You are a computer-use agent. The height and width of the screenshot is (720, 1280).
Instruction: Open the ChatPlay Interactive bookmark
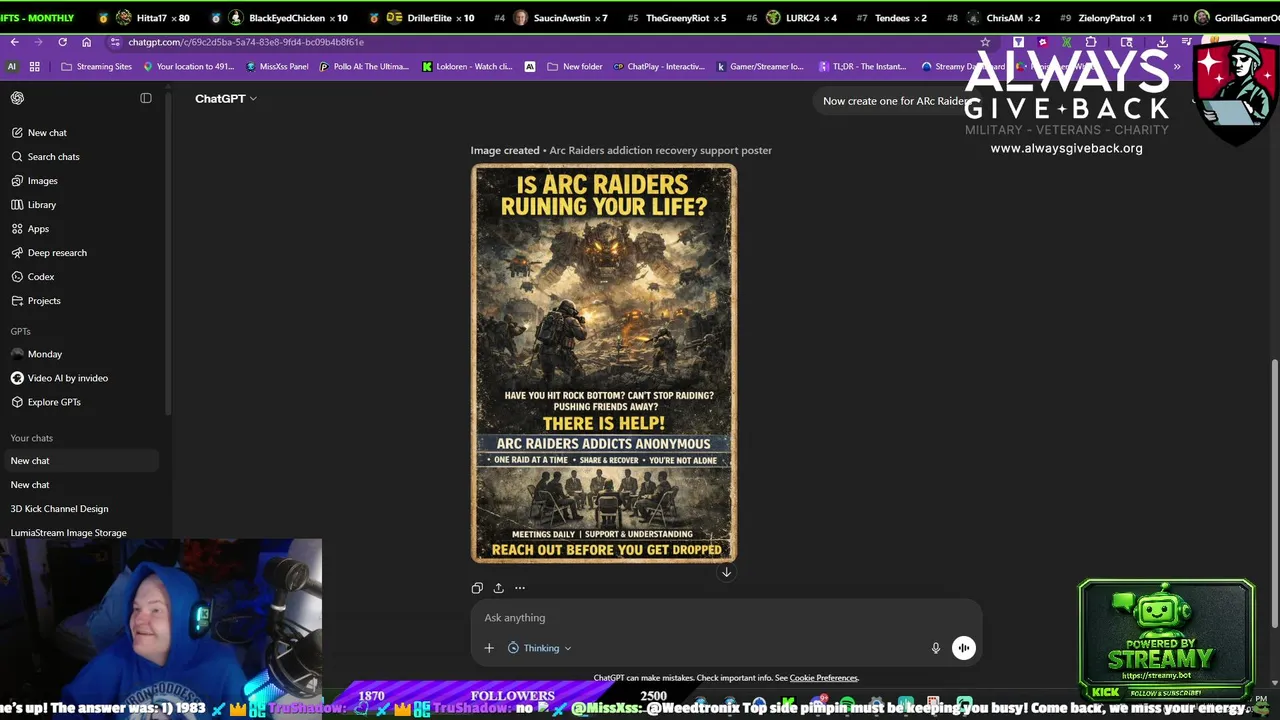pos(658,67)
